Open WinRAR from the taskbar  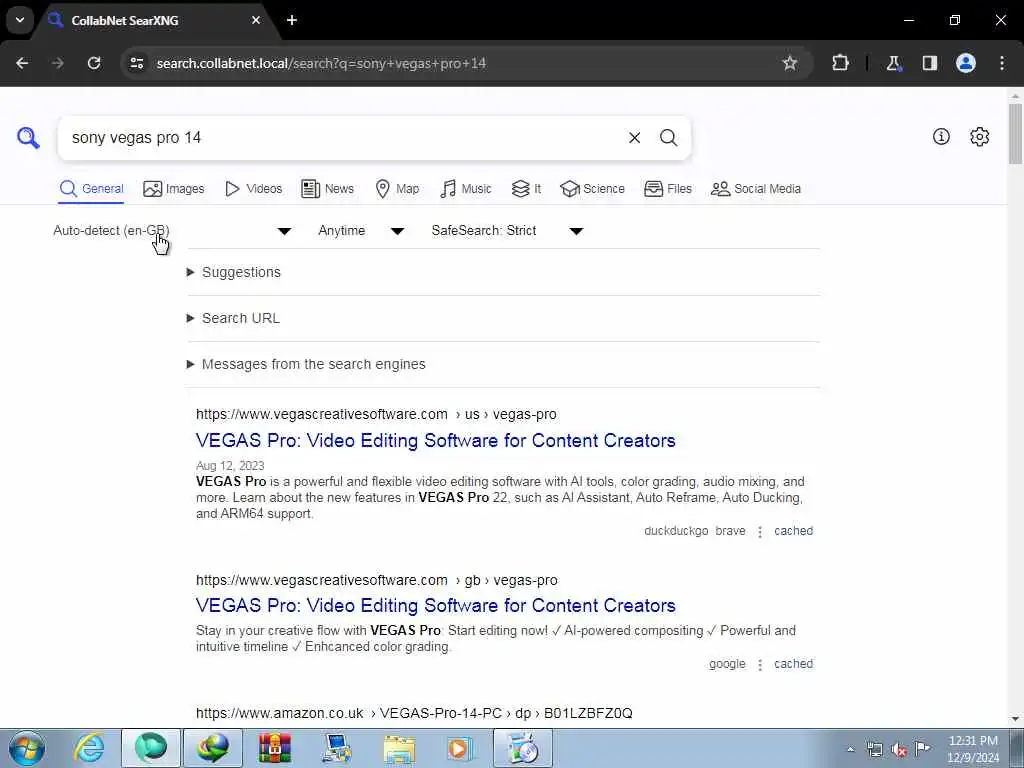click(275, 748)
